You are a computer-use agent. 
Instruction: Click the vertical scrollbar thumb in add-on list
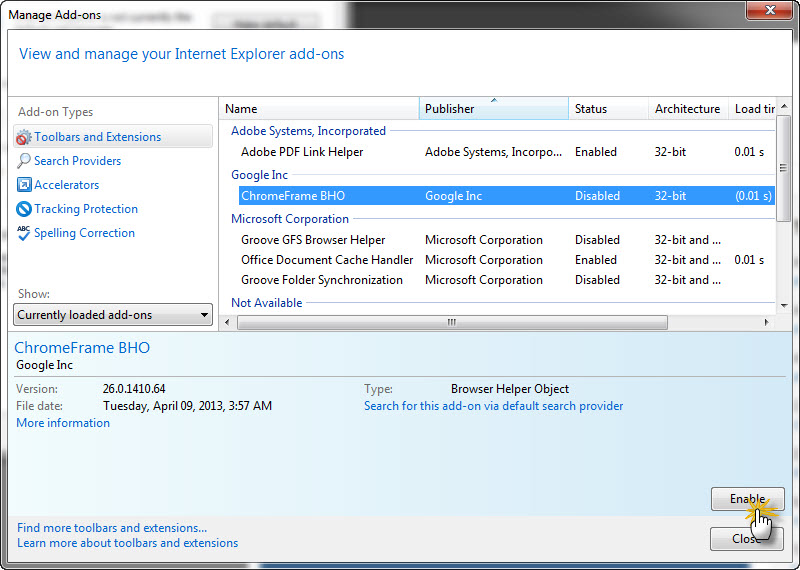[784, 168]
